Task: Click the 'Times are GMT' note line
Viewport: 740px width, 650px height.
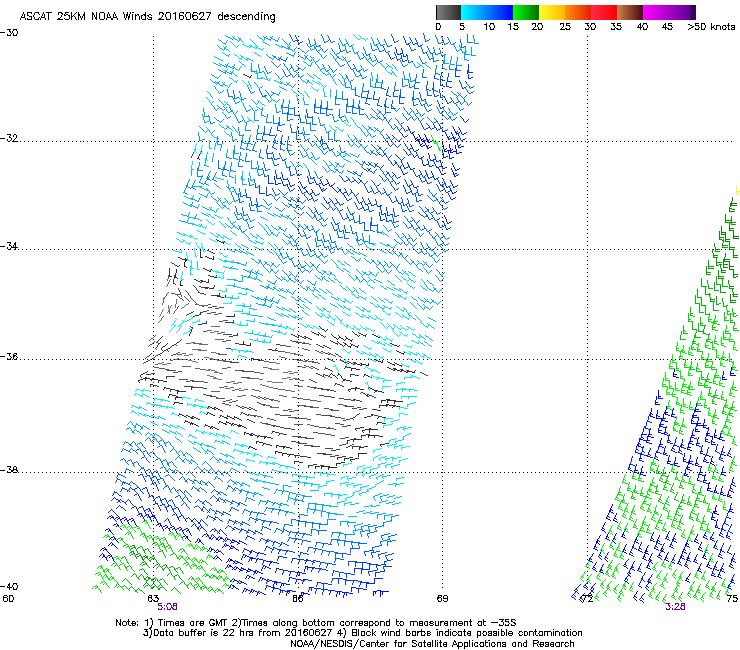Action: tap(316, 623)
